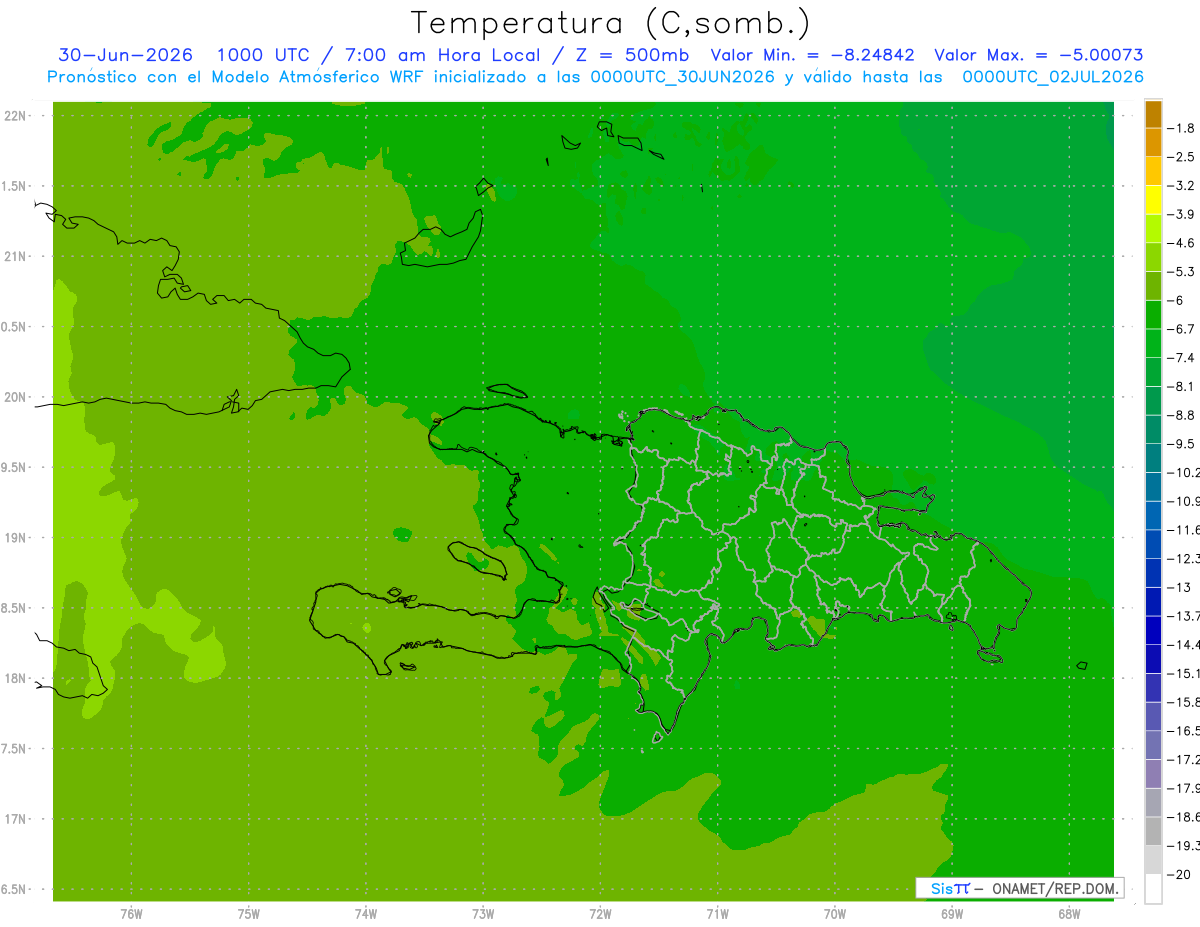Click the '69W' longitude label
This screenshot has width=1200, height=927.
pos(951,913)
